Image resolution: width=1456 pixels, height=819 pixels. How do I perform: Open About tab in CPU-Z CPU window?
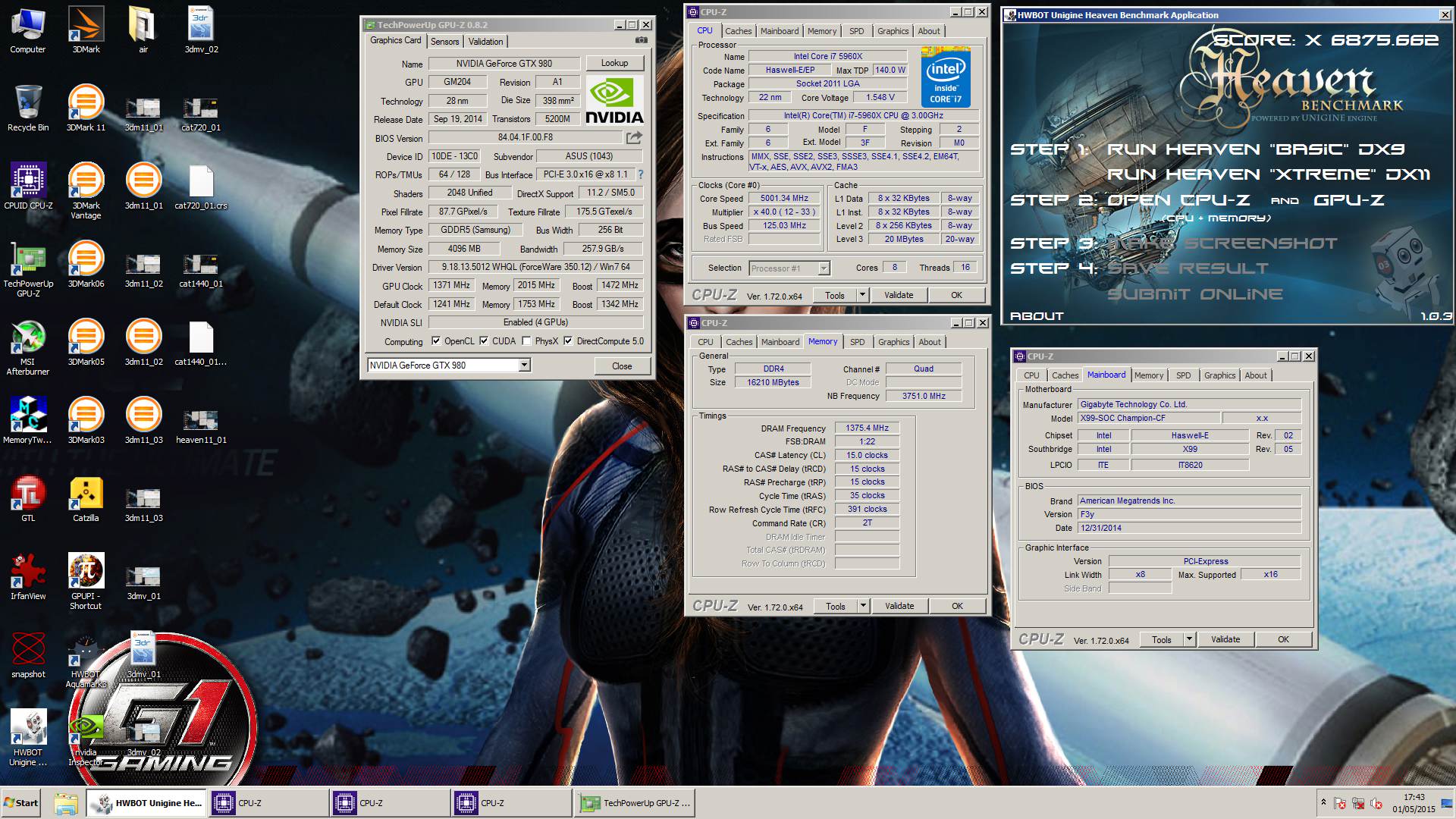click(x=928, y=31)
